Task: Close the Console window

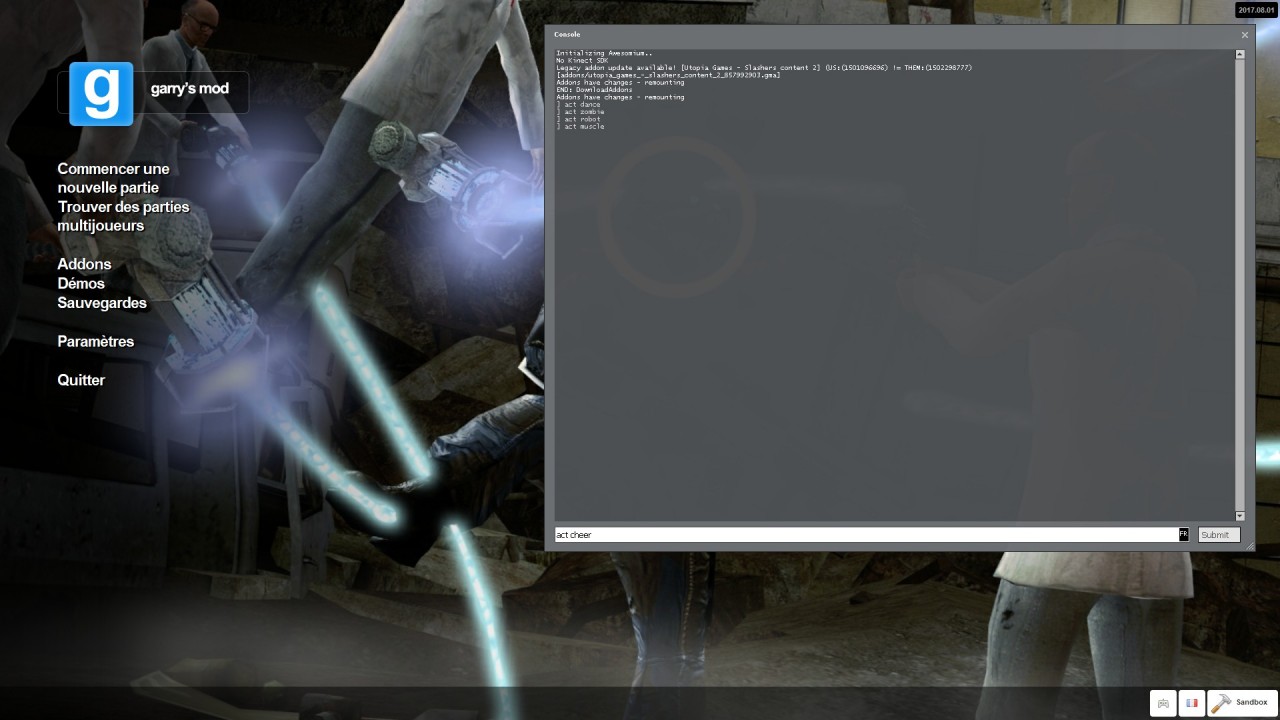Action: 1245,35
